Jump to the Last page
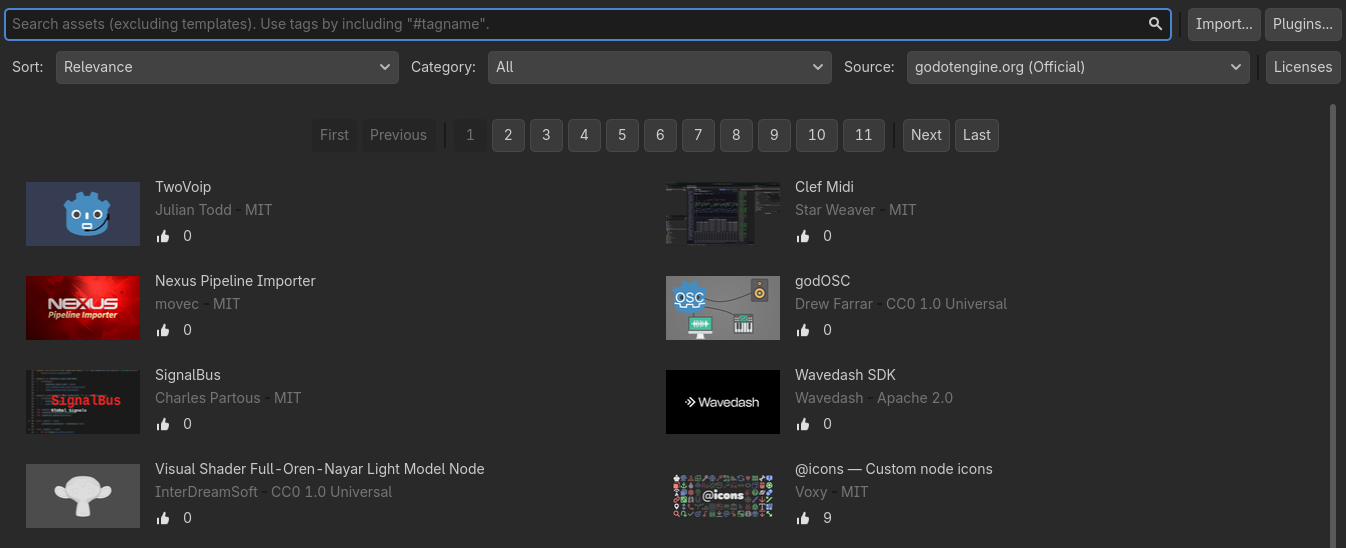Image resolution: width=1346 pixels, height=548 pixels. click(977, 135)
